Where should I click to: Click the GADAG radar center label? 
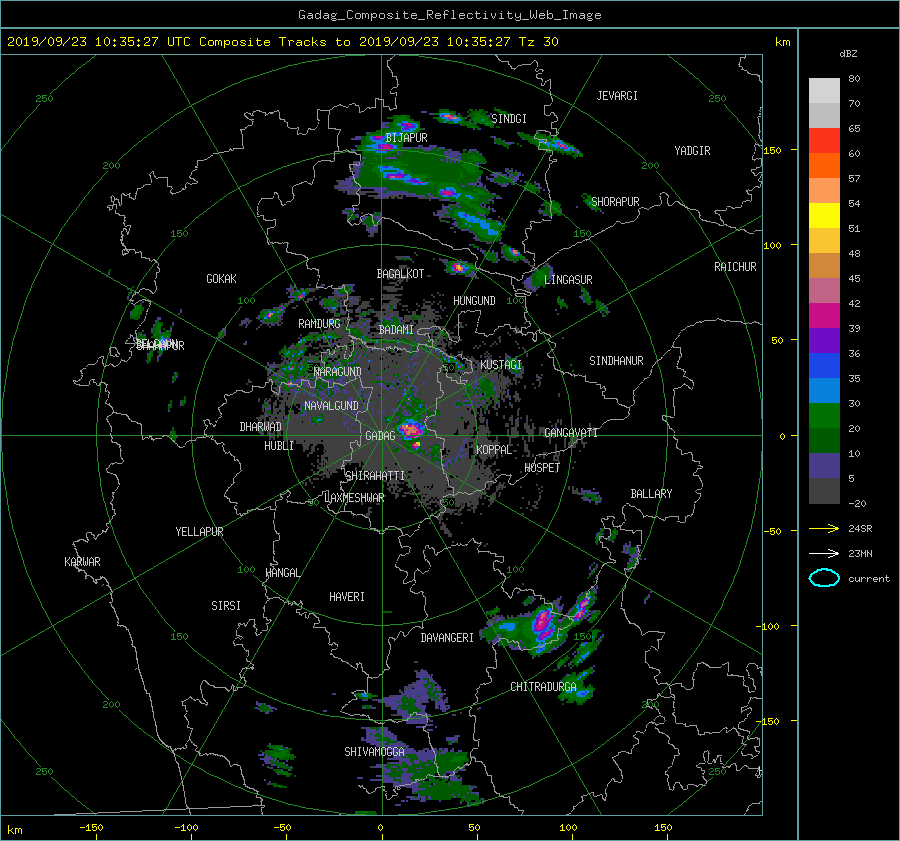(x=380, y=436)
